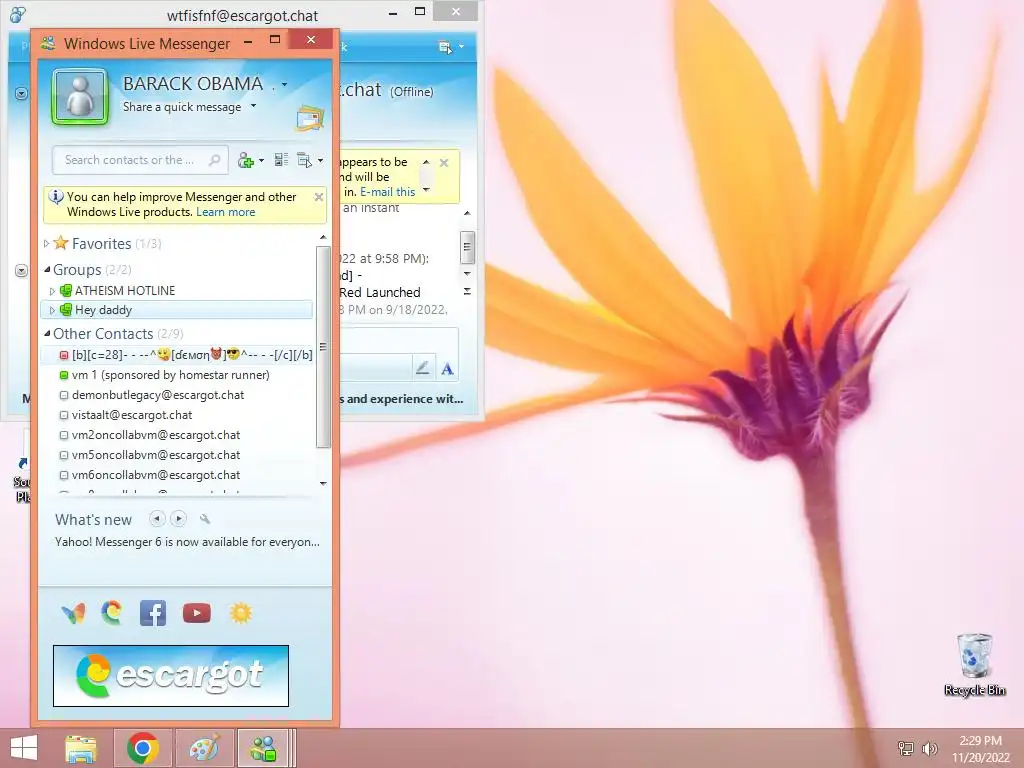Click the contact list scroll up arrow
This screenshot has width=1024, height=768.
(323, 237)
